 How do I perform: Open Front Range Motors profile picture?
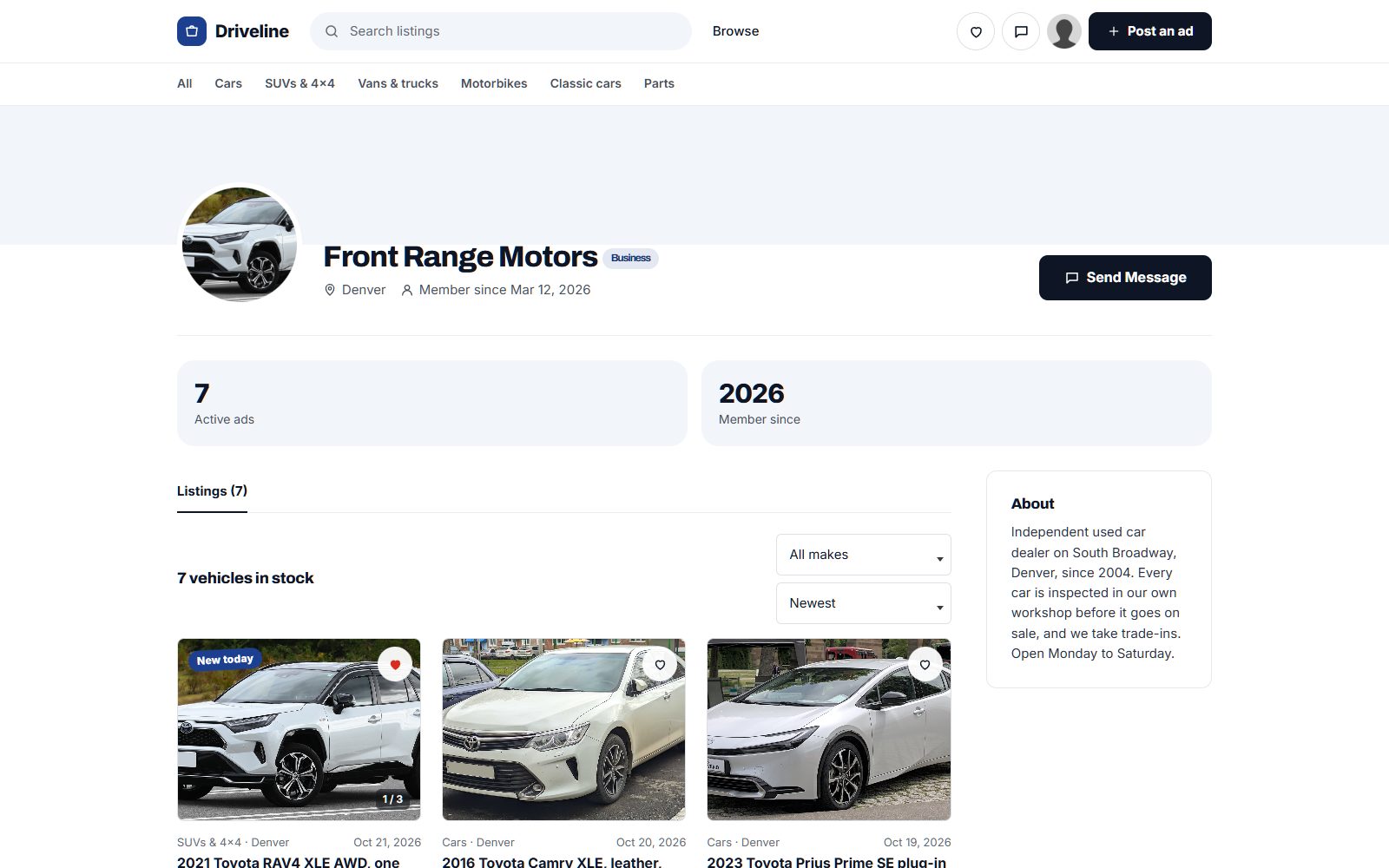pyautogui.click(x=240, y=245)
